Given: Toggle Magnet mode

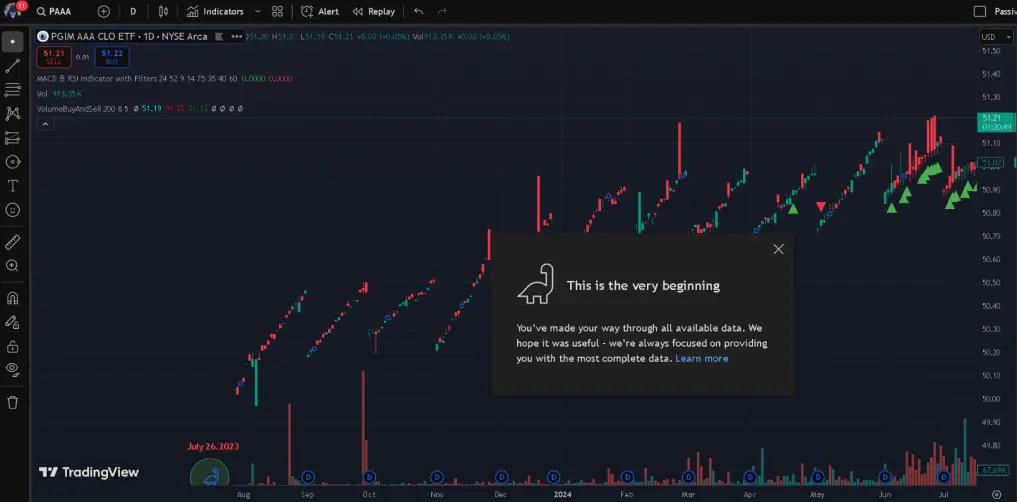Looking at the screenshot, I should (12, 298).
